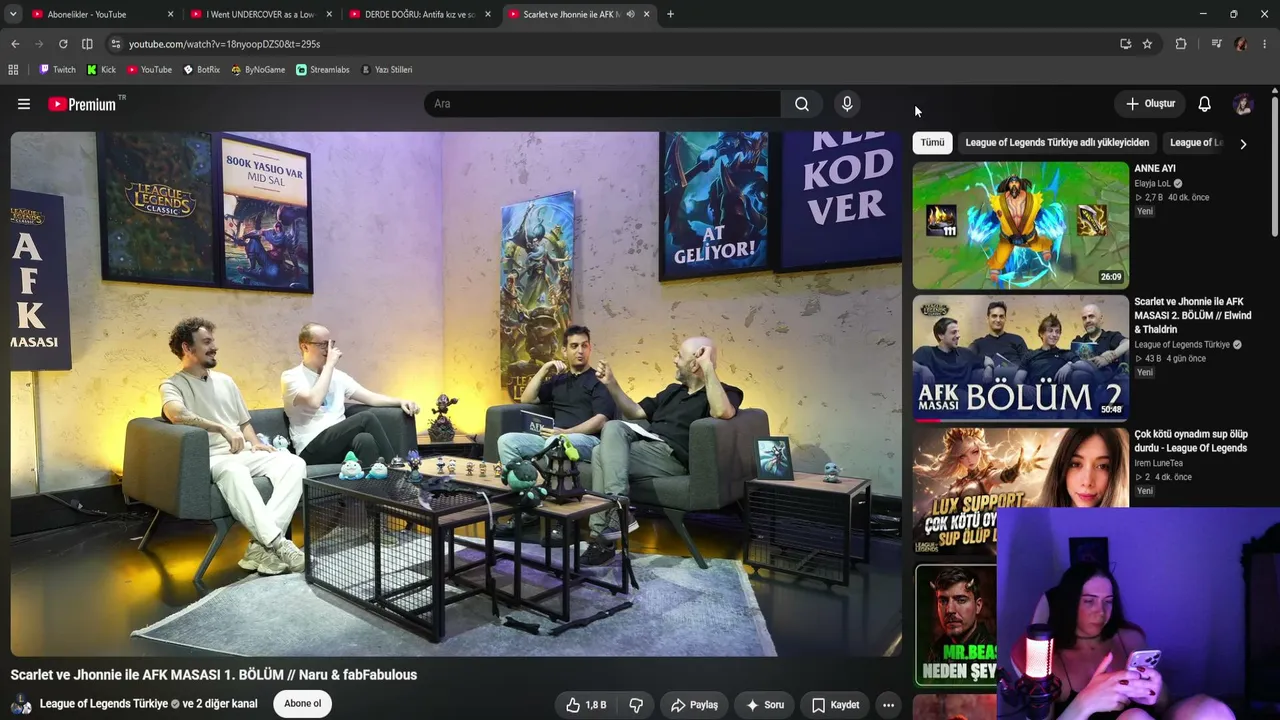1280x720 pixels.
Task: Click the Paylaş share button
Action: [694, 705]
